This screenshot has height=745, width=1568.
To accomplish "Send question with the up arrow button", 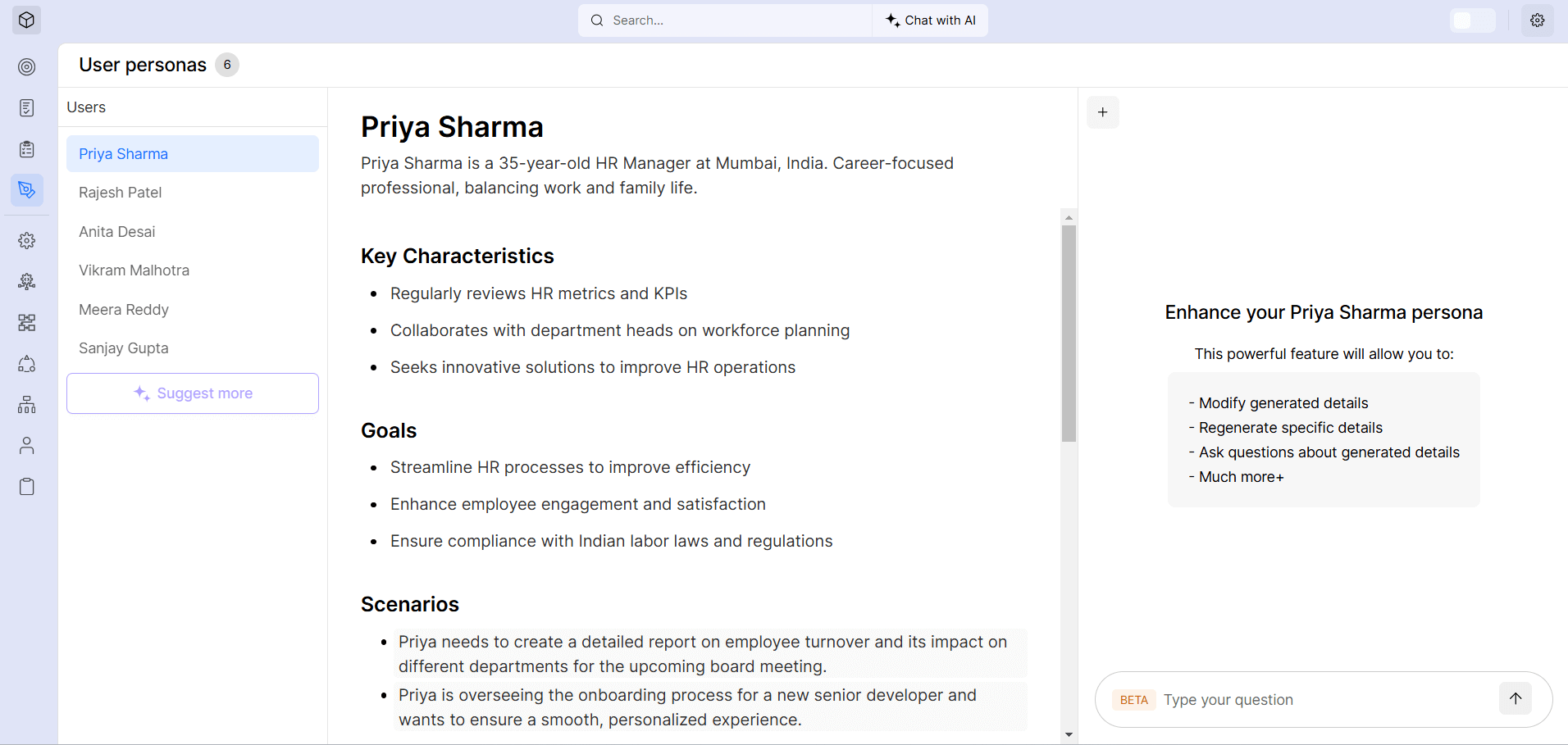I will coord(1516,698).
